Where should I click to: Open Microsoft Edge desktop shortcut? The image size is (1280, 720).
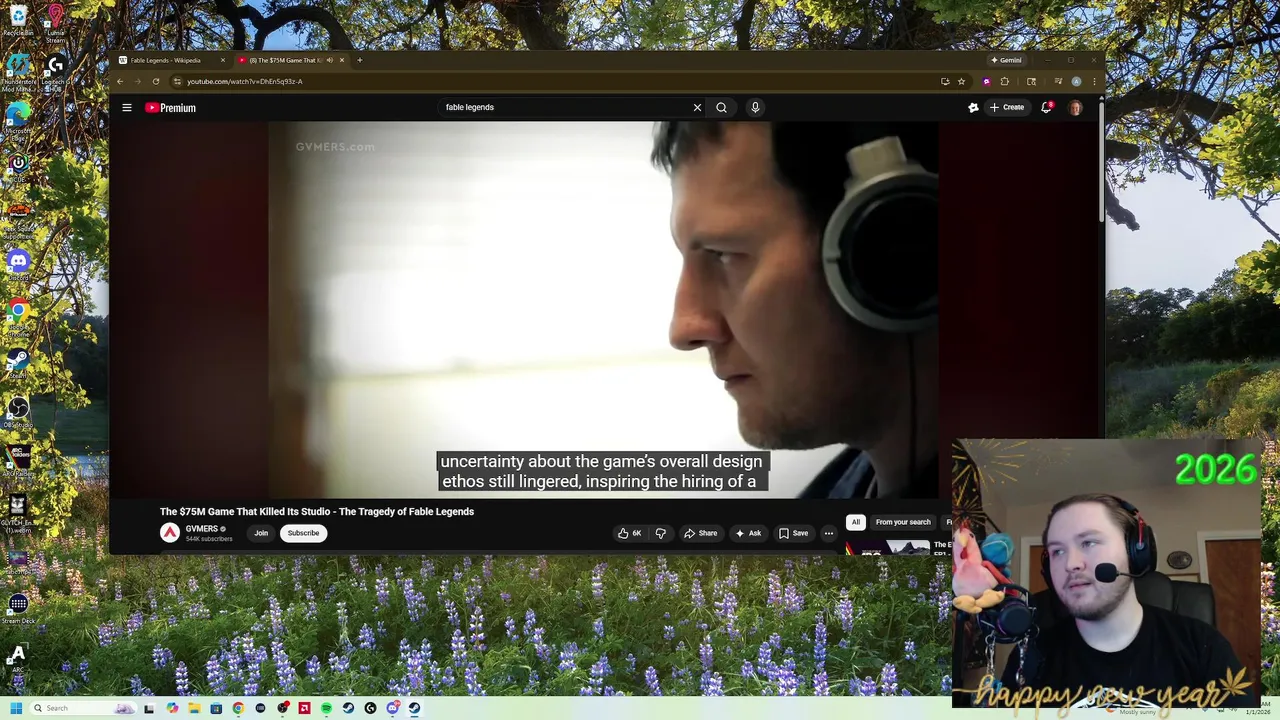[x=18, y=120]
